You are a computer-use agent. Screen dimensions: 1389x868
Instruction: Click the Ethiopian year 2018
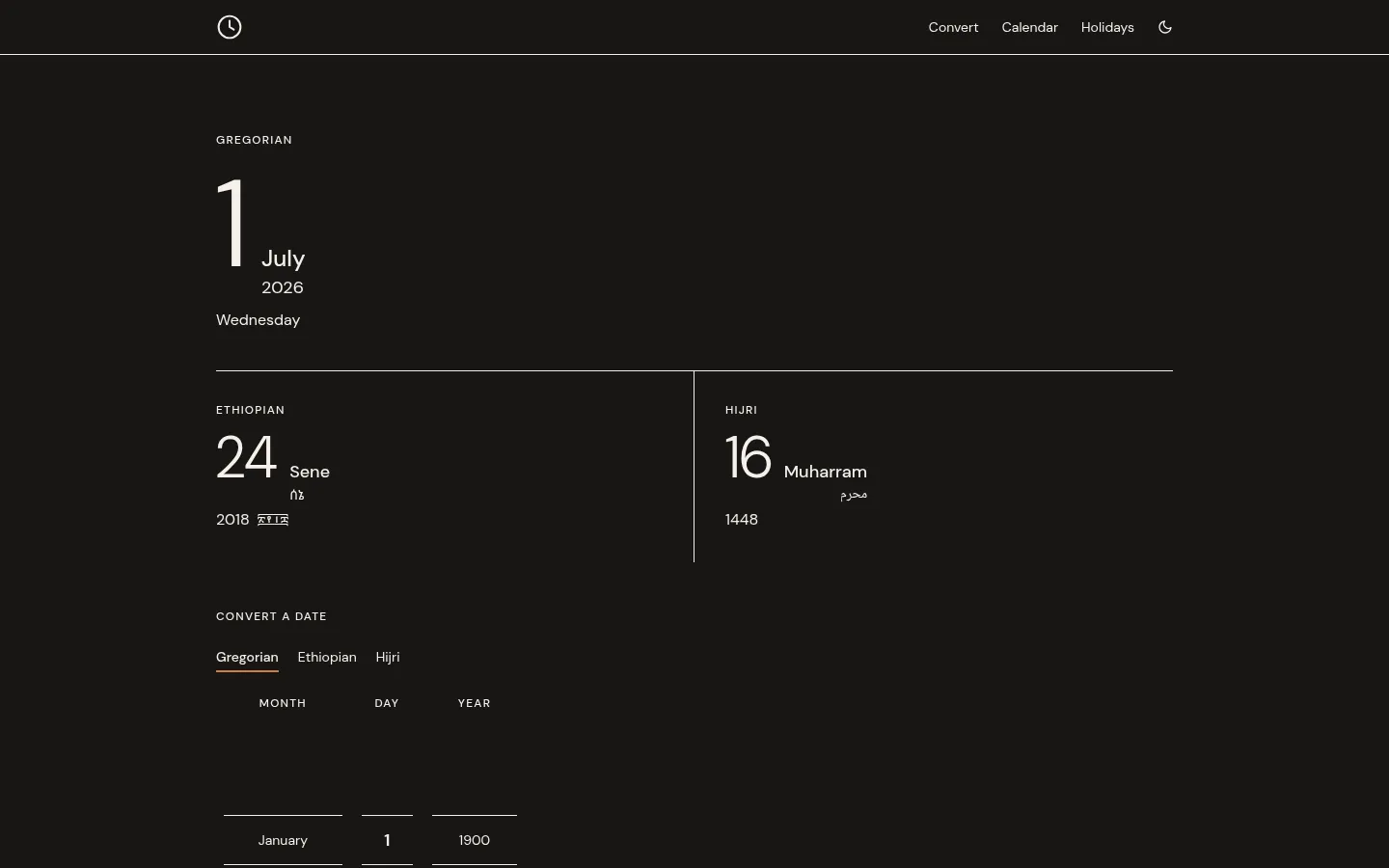pyautogui.click(x=232, y=520)
